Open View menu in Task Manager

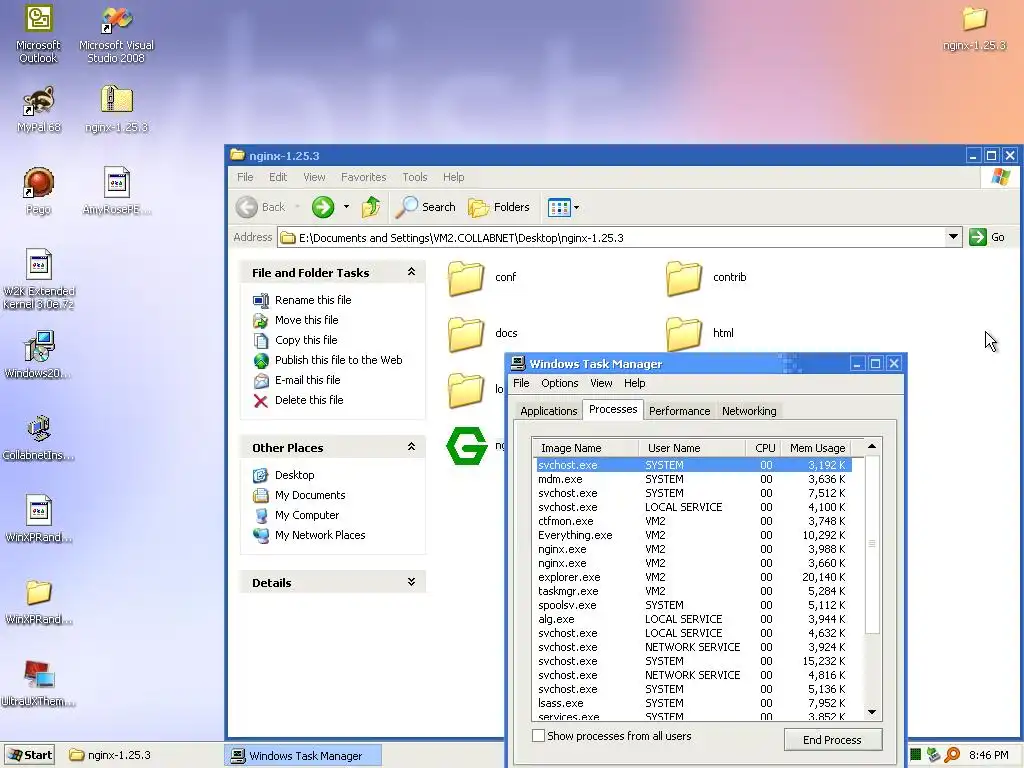click(601, 383)
